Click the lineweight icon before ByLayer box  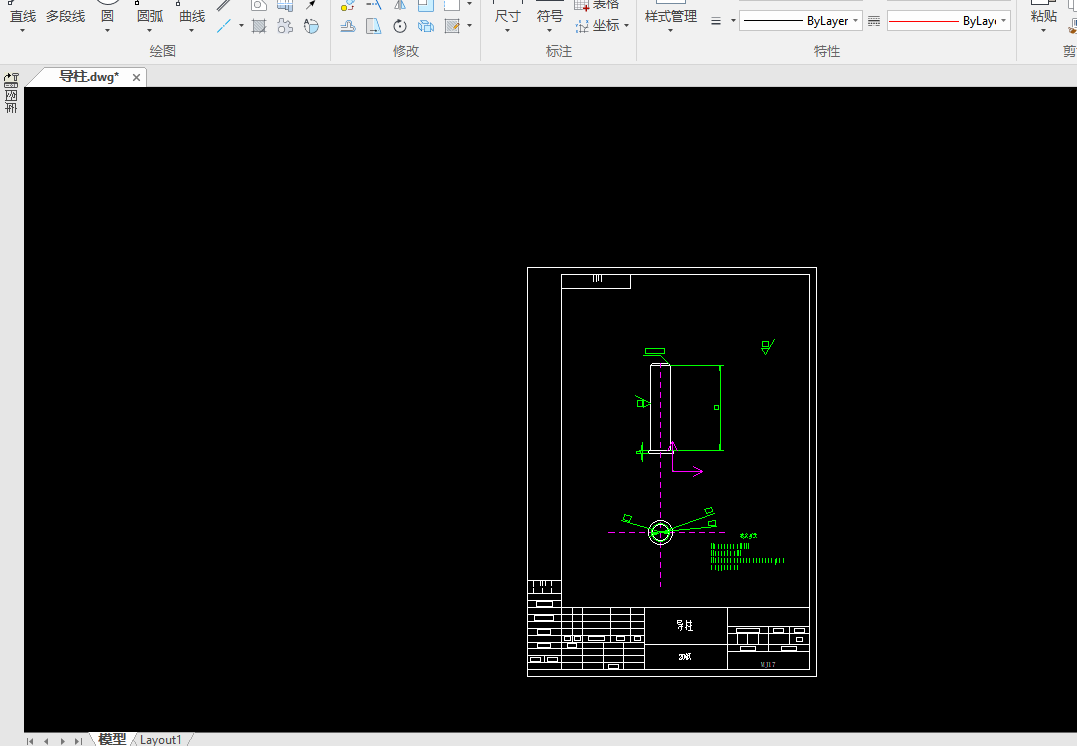[716, 21]
